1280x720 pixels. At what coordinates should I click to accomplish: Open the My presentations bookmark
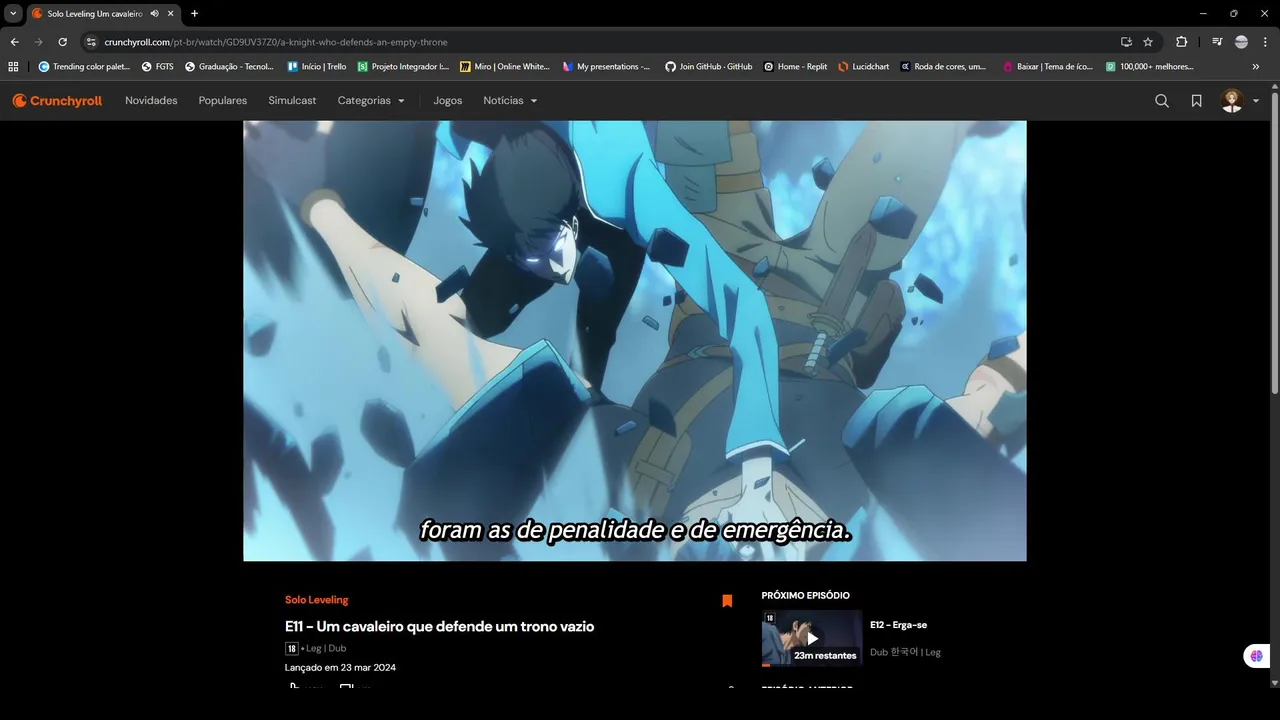(607, 67)
